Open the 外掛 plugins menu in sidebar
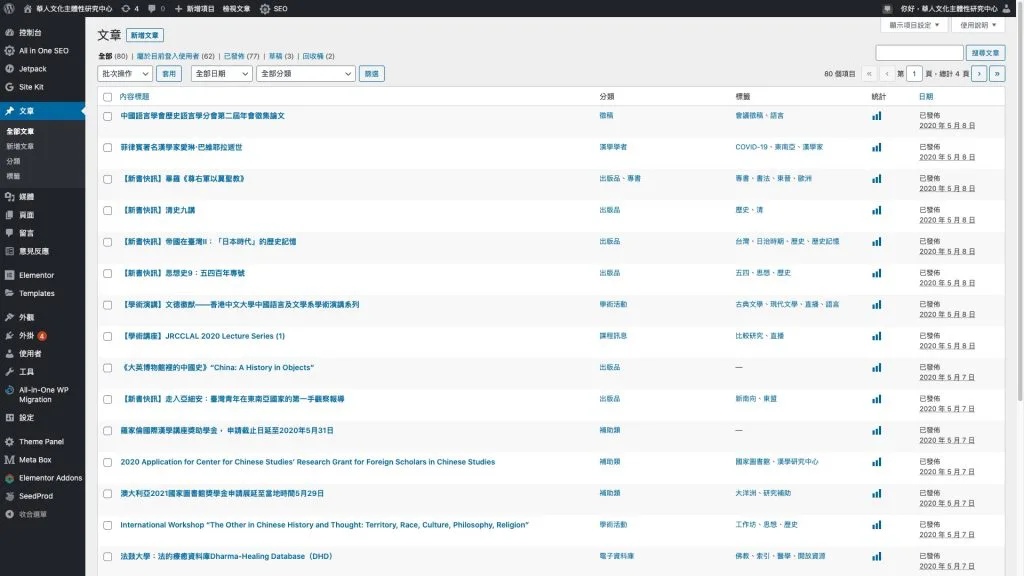 (26, 336)
